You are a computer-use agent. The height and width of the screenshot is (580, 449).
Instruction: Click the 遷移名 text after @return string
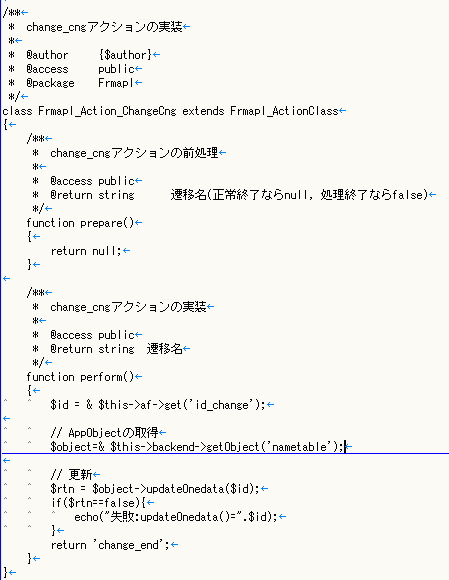click(x=164, y=349)
